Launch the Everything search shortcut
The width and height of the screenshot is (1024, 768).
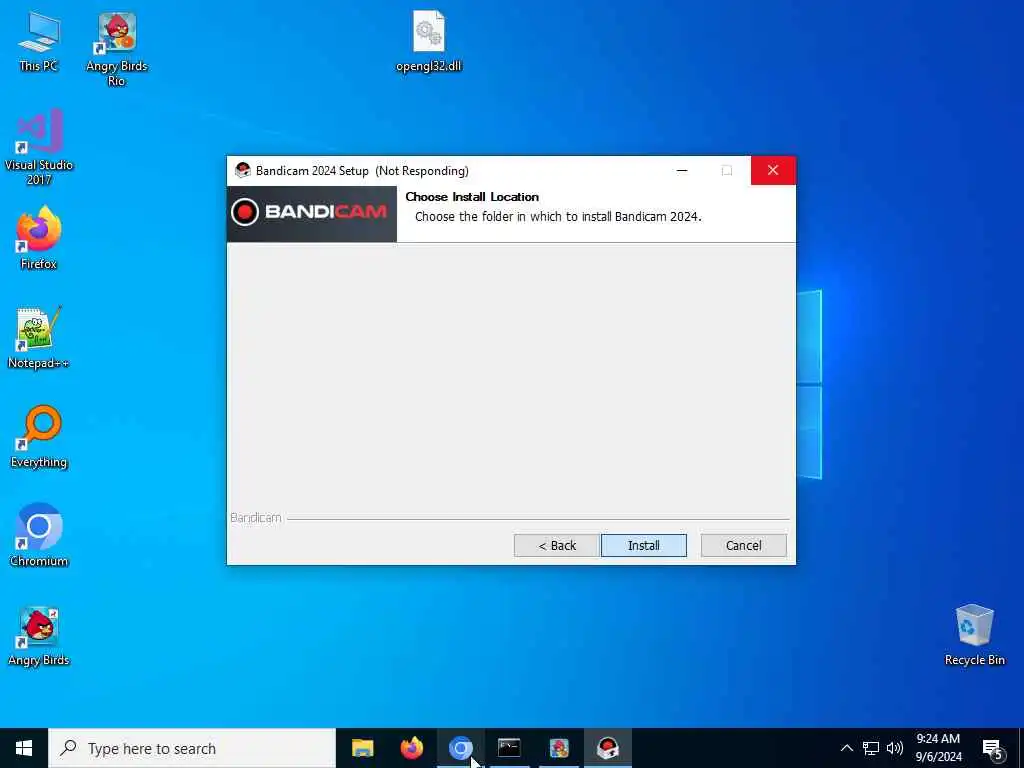tap(39, 436)
